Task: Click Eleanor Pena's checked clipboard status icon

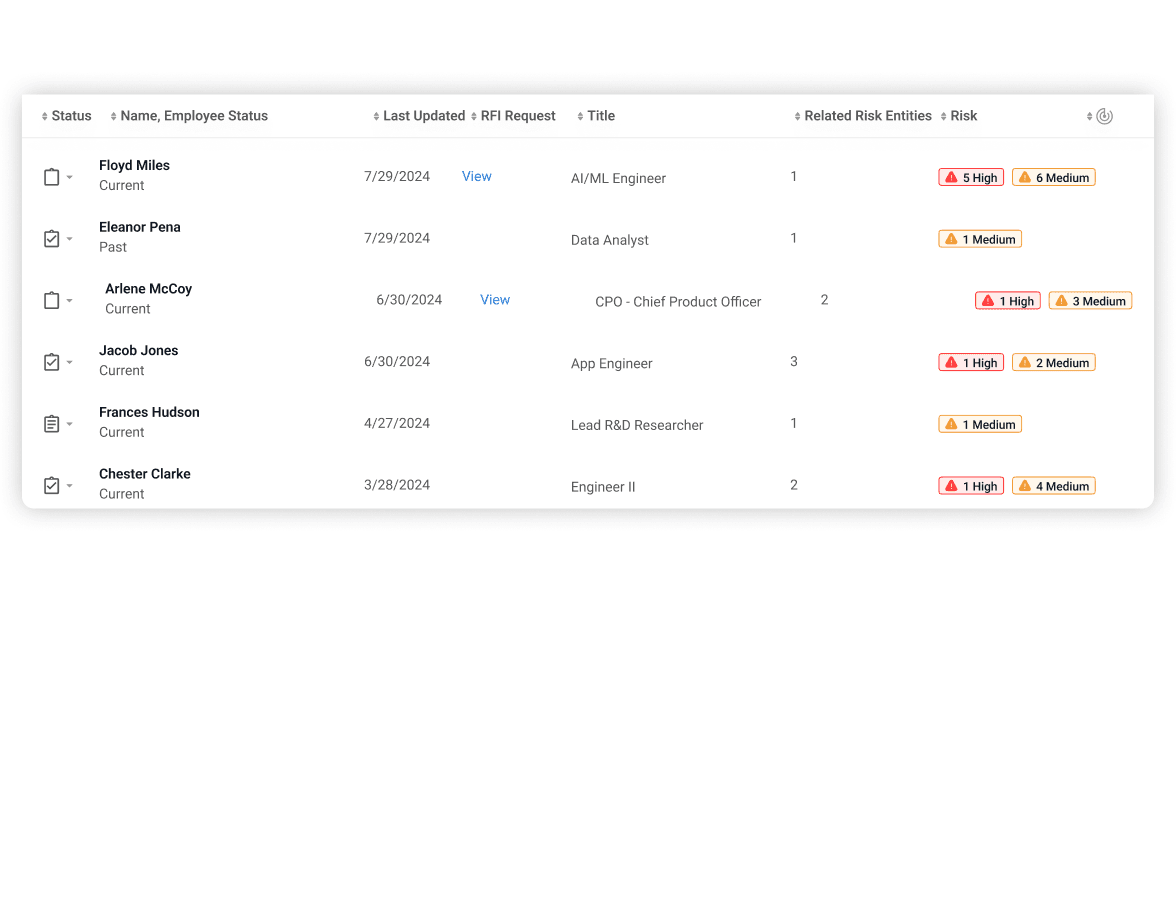Action: pos(52,239)
